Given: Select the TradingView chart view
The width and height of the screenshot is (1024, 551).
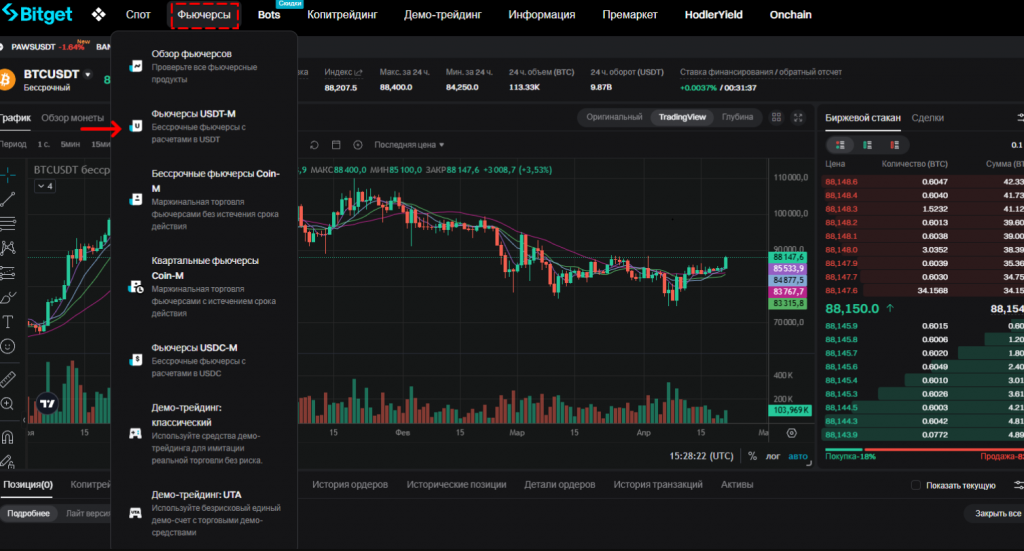Looking at the screenshot, I should 682,117.
